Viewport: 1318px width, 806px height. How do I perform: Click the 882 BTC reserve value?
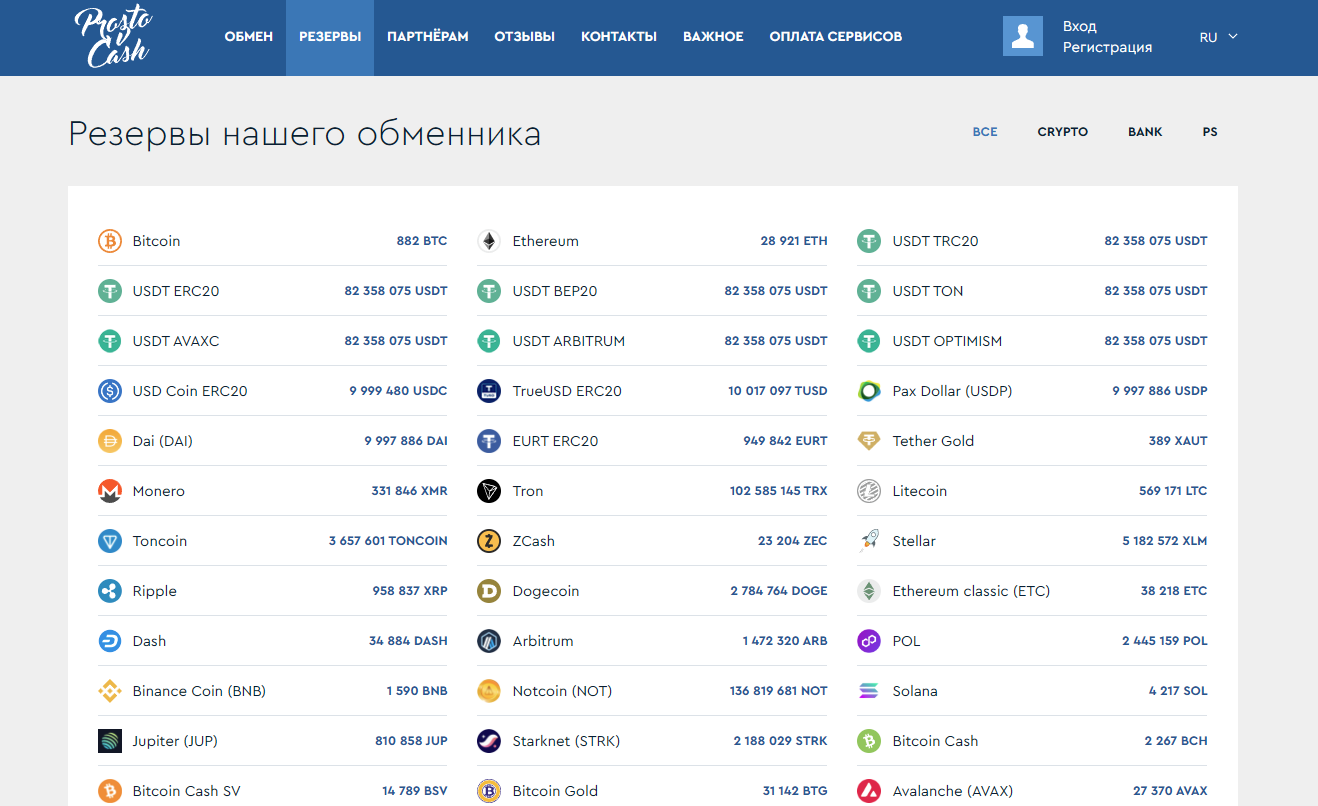[422, 241]
